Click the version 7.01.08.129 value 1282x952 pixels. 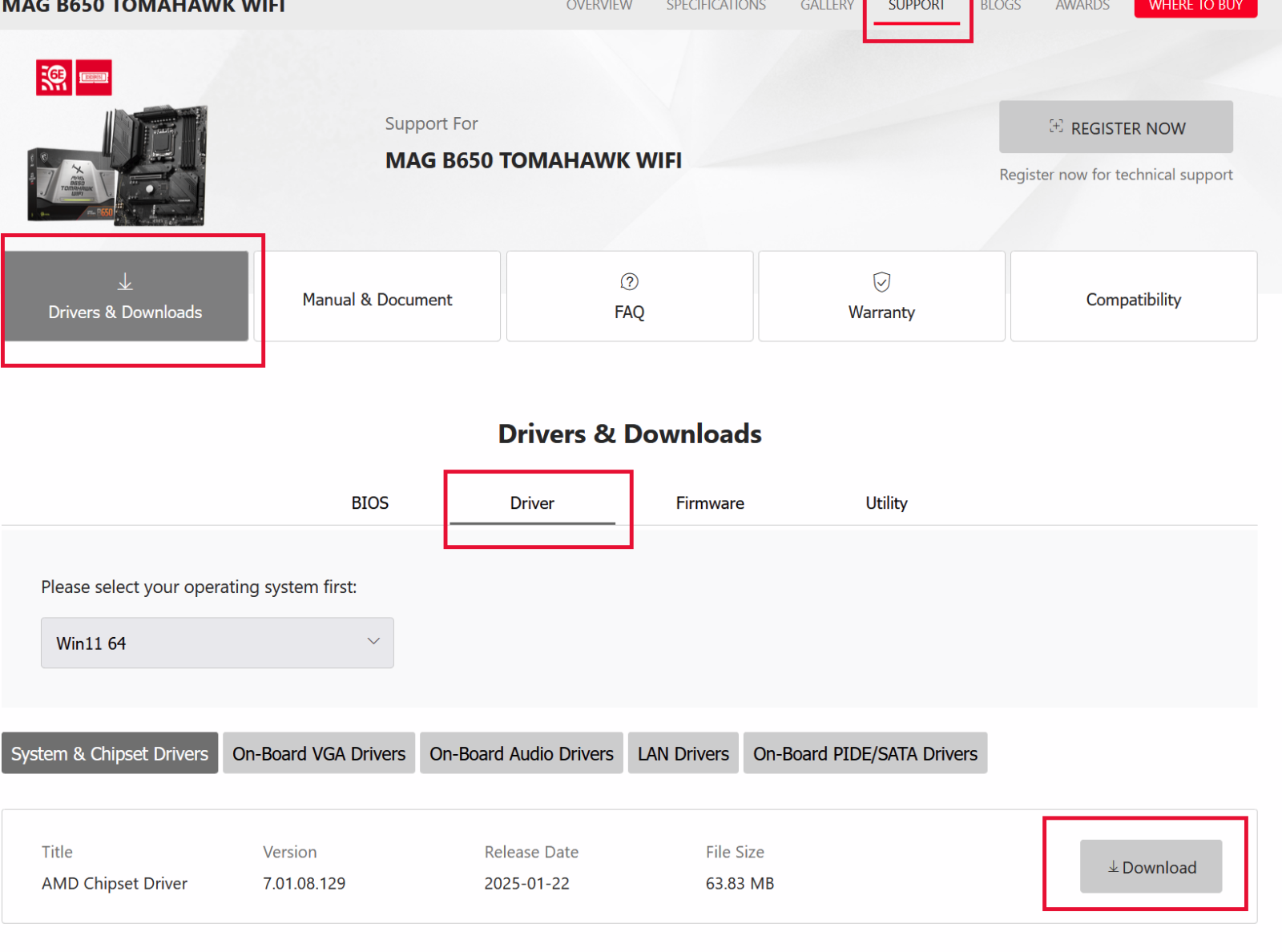(x=304, y=883)
